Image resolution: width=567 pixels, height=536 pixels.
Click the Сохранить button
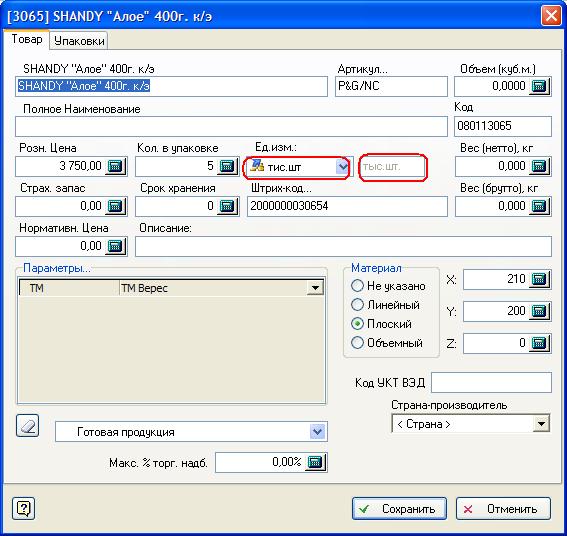pos(399,509)
